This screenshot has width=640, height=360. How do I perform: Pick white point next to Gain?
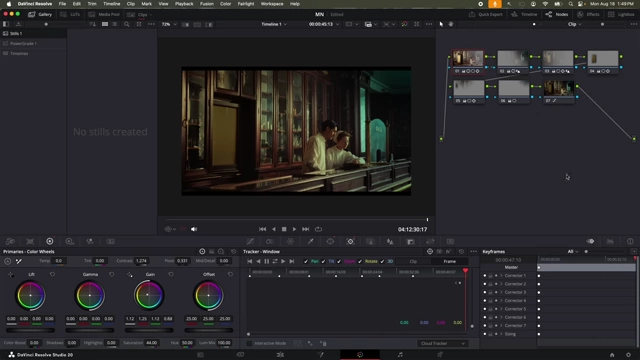[129, 274]
